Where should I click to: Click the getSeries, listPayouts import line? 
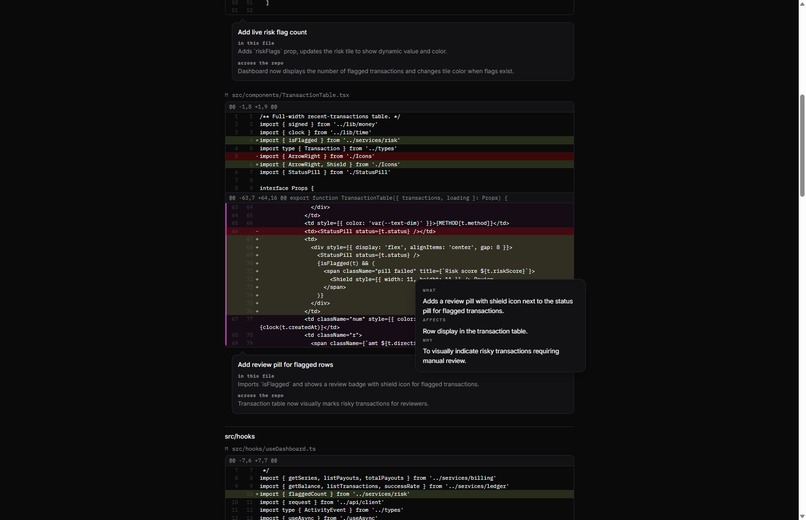point(399,478)
